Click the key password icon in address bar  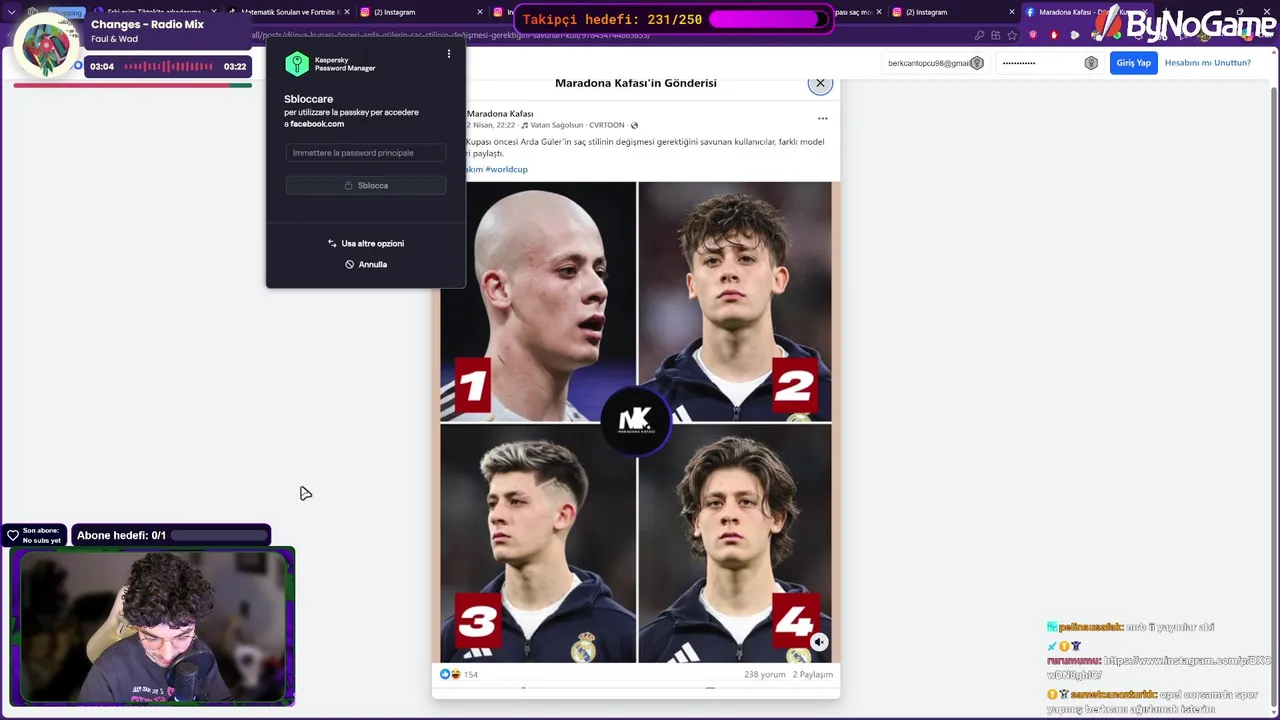[x=979, y=35]
